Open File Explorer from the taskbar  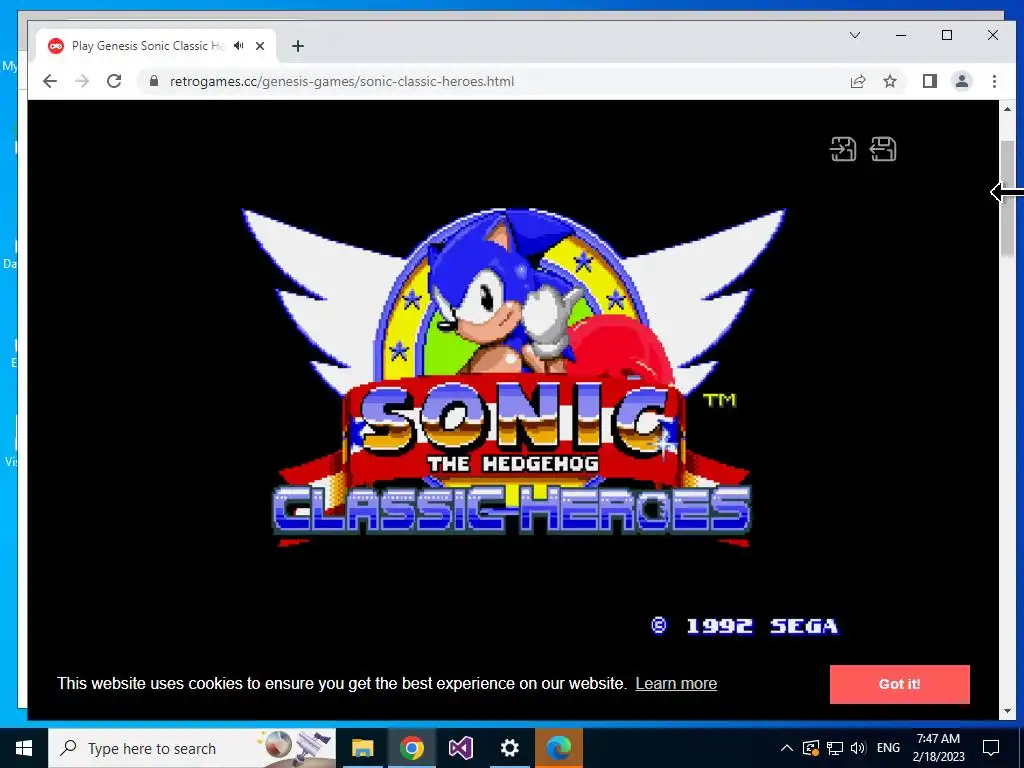coord(362,748)
